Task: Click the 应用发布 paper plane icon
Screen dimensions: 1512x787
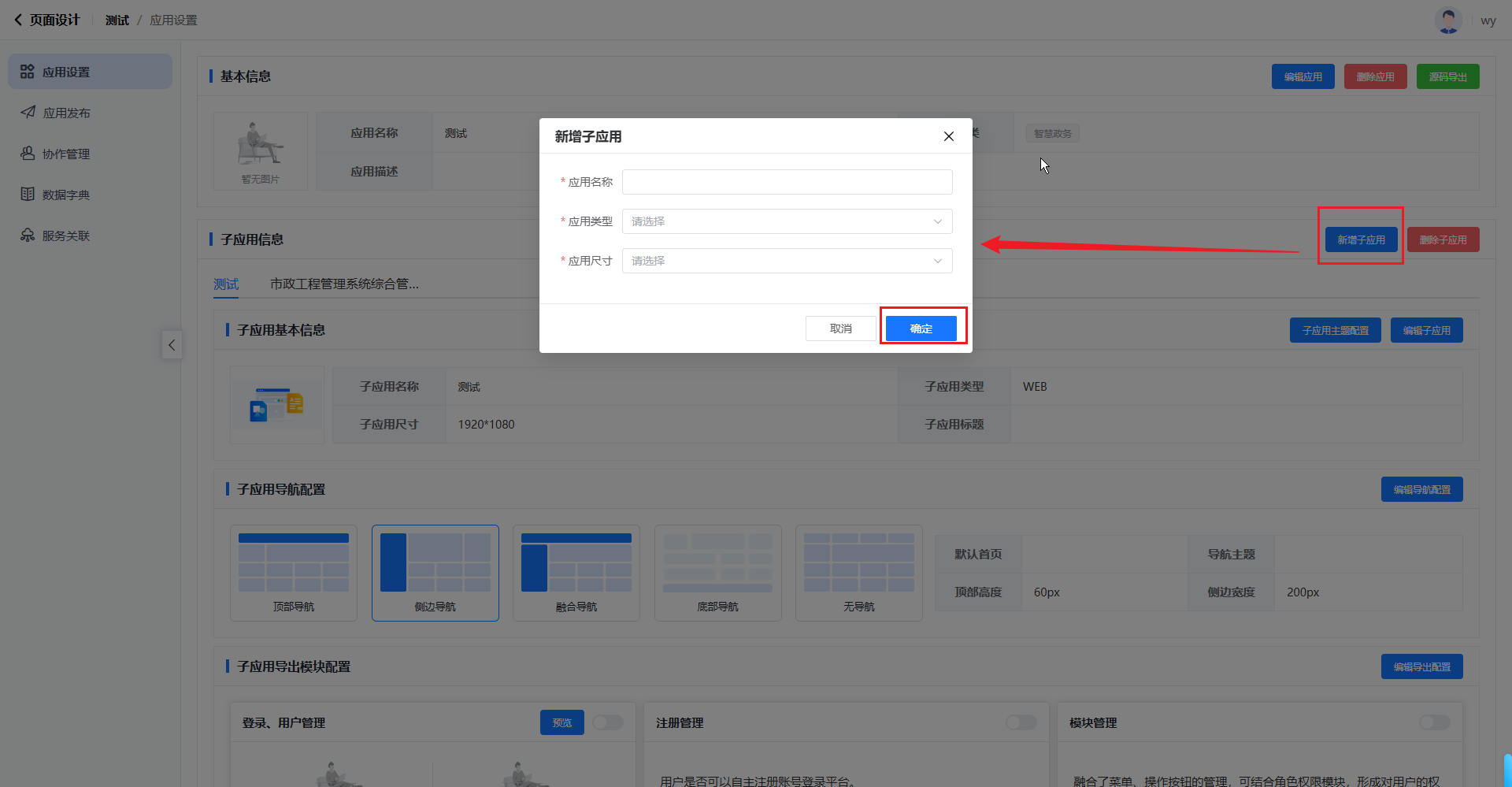Action: (28, 113)
